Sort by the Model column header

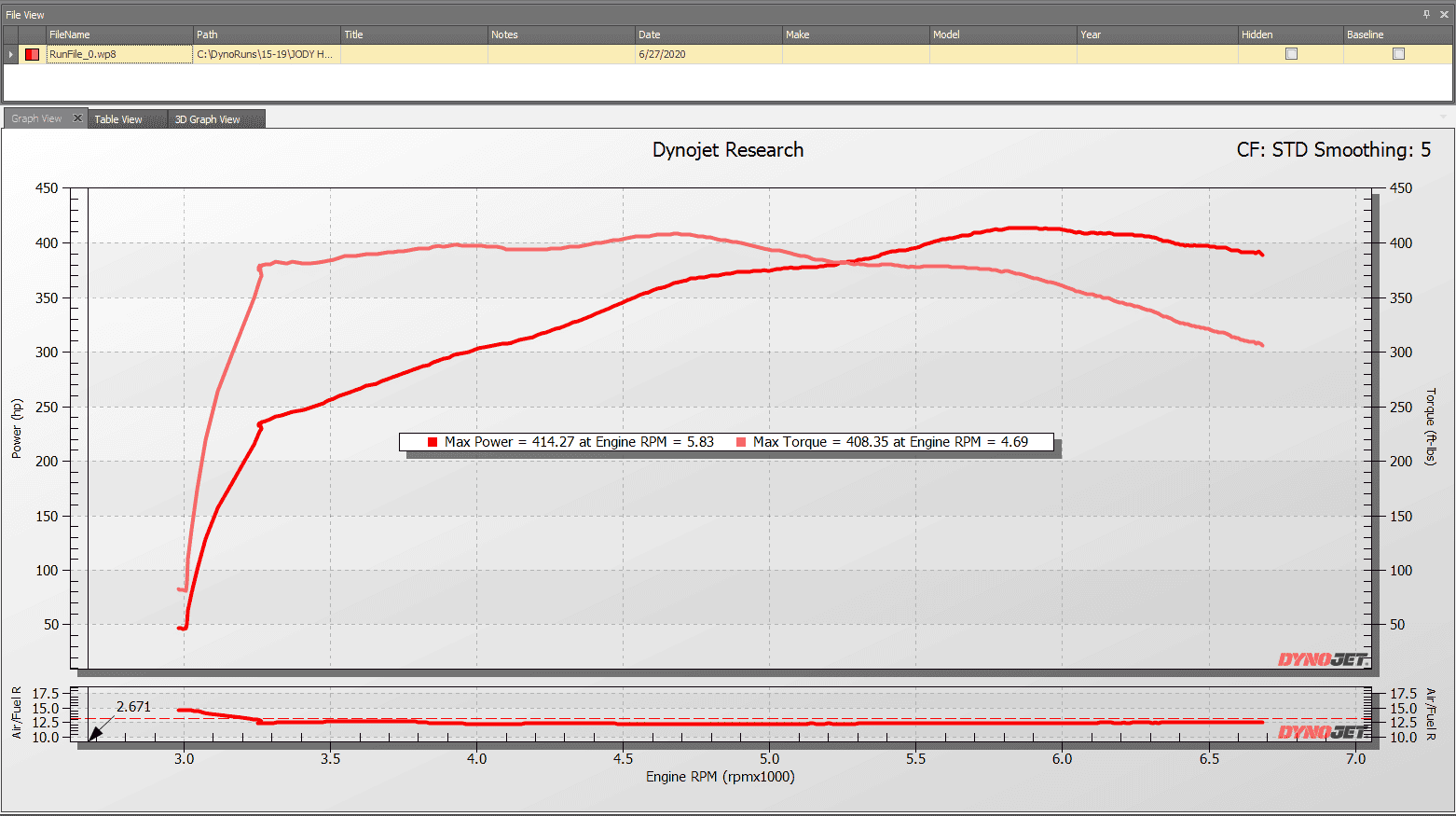click(1003, 35)
